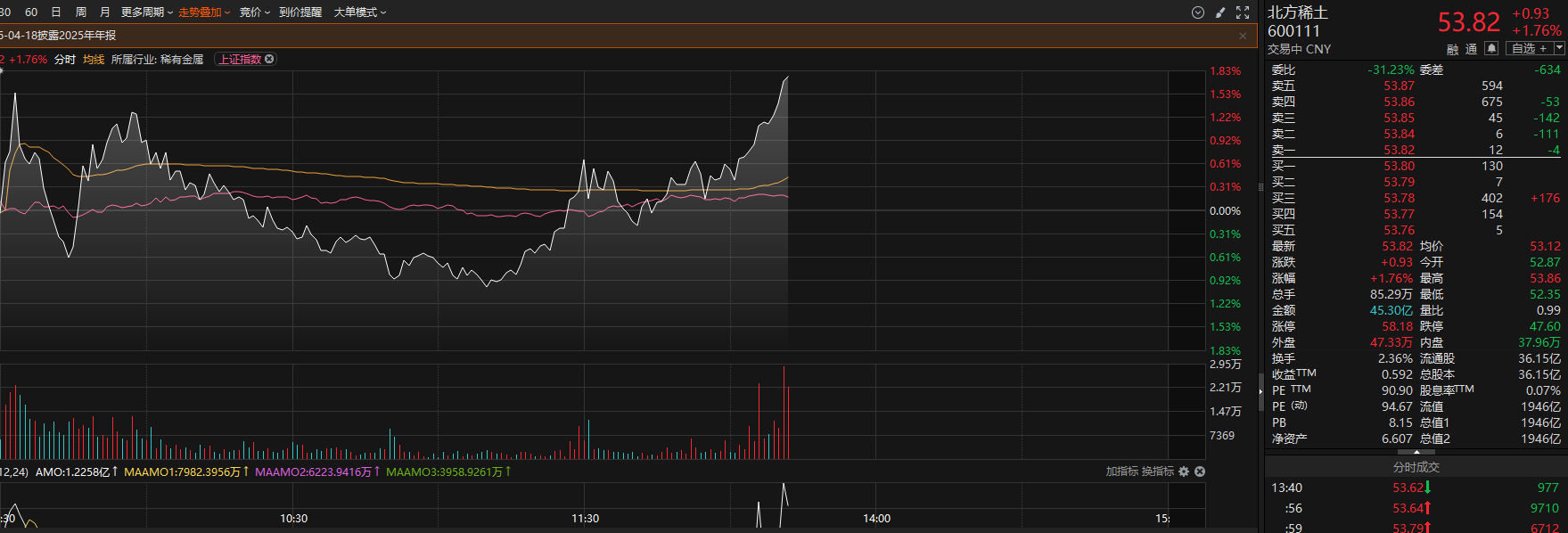Open the 竞价 dropdown
The image size is (1568, 533).
[255, 12]
